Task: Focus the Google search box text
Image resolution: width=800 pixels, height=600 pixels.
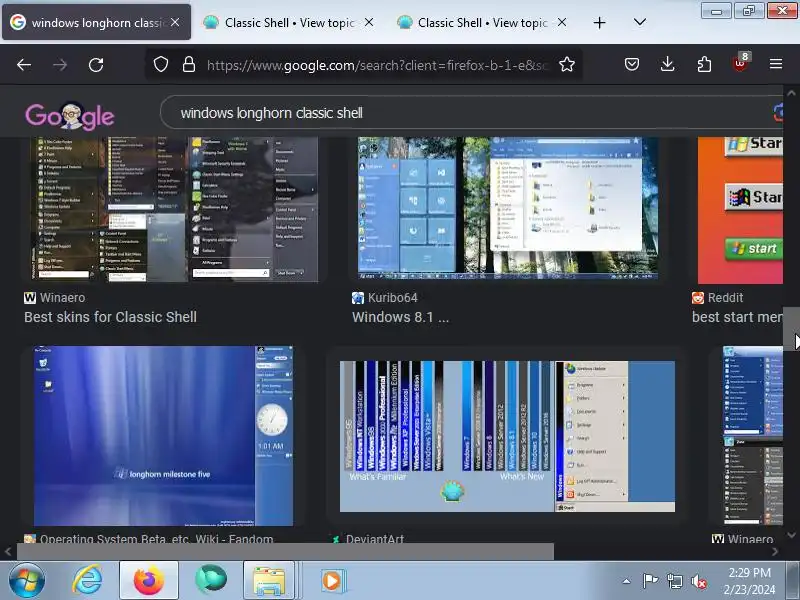Action: [271, 113]
